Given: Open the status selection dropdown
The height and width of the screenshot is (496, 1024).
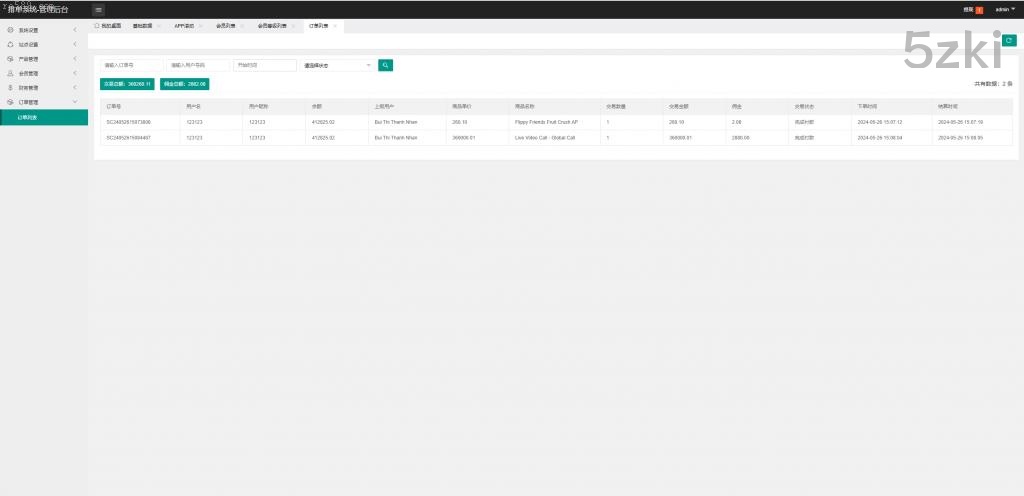Looking at the screenshot, I should coord(337,65).
